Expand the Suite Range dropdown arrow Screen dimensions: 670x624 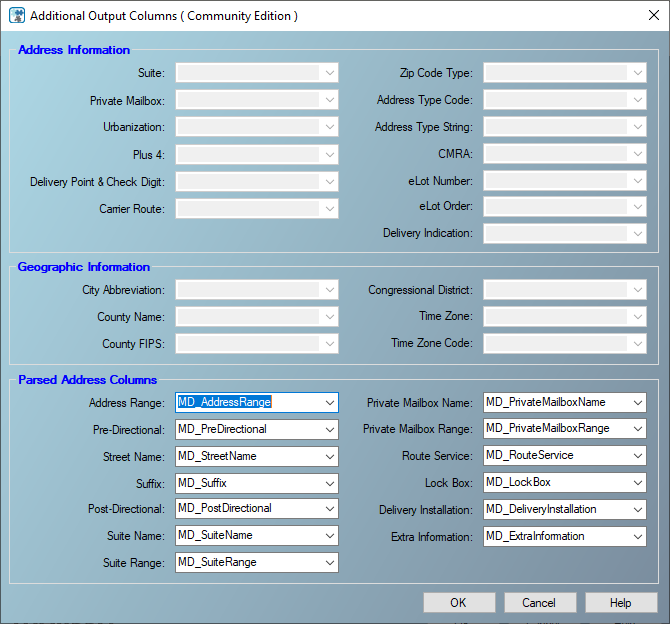(329, 562)
